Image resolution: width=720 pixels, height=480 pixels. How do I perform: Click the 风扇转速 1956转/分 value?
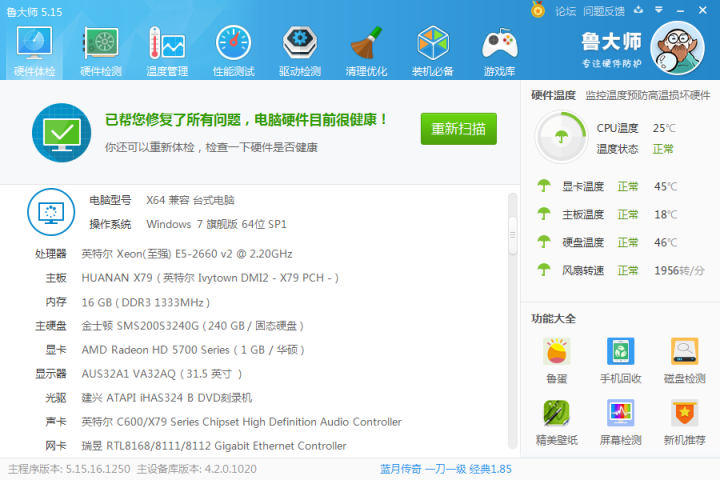[x=679, y=271]
